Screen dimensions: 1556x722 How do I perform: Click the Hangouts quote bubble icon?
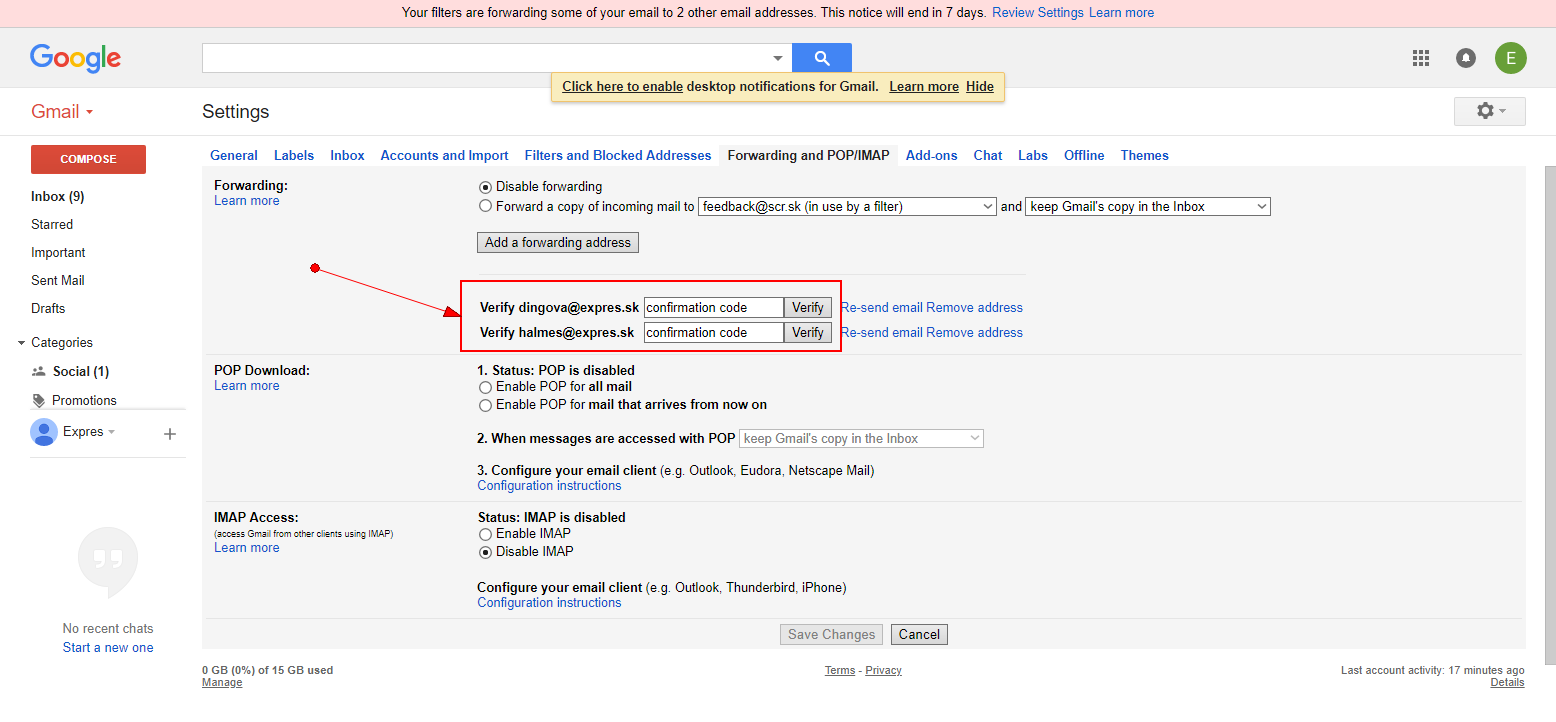tap(108, 562)
